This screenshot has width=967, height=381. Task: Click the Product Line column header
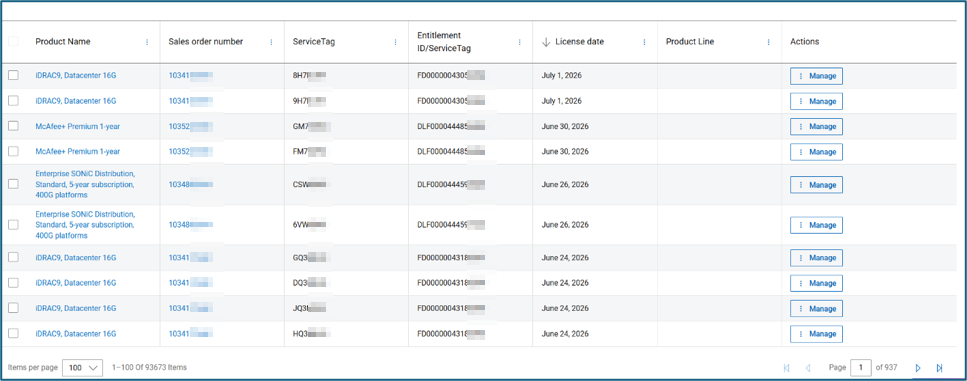click(690, 41)
